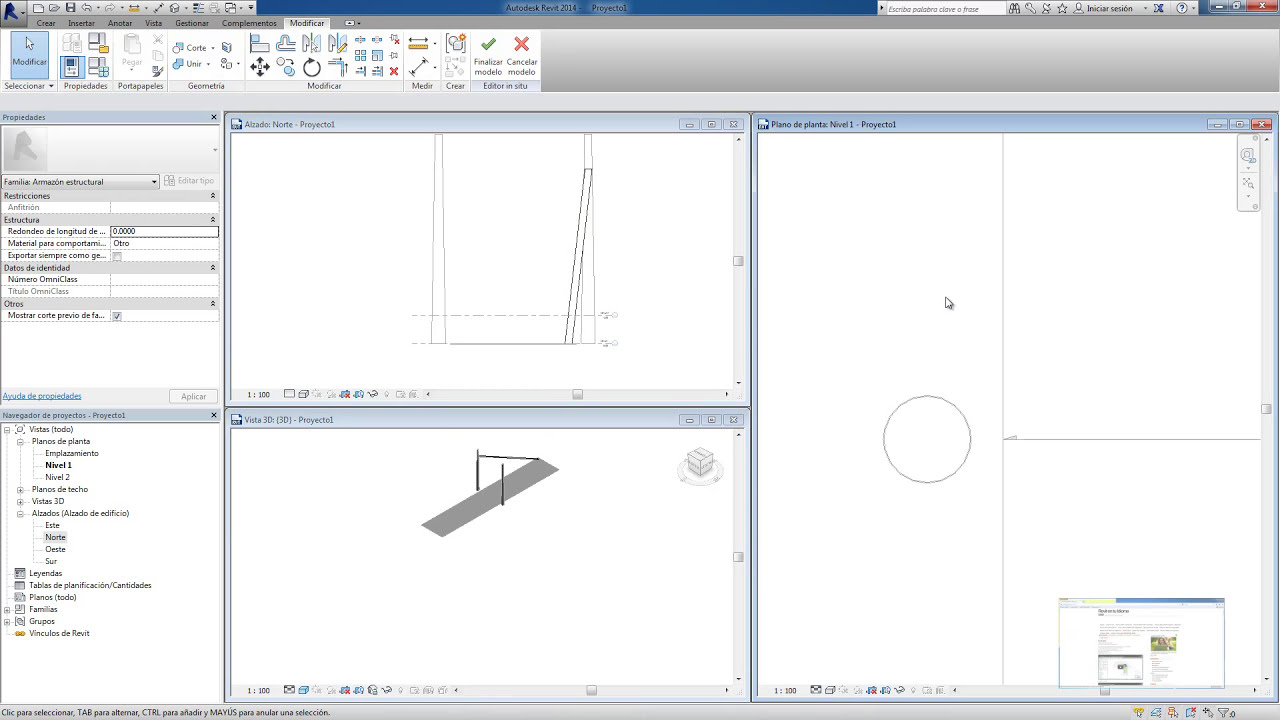Expand Familias tree node

[x=7, y=609]
